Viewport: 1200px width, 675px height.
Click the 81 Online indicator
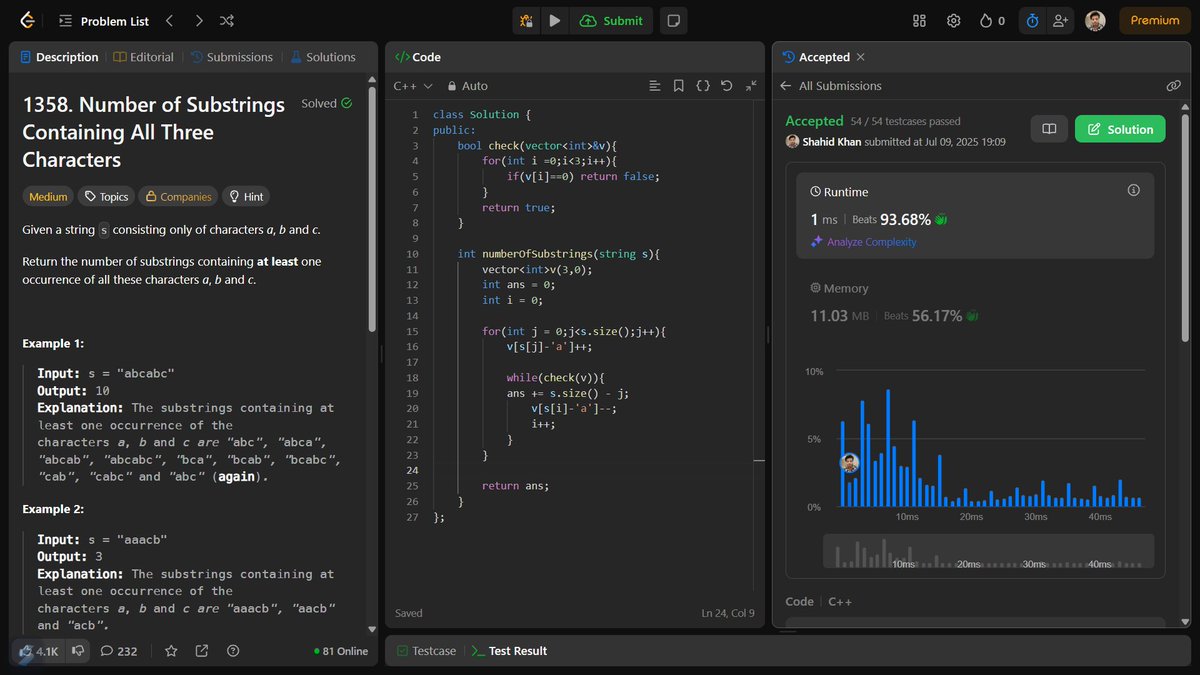point(340,651)
